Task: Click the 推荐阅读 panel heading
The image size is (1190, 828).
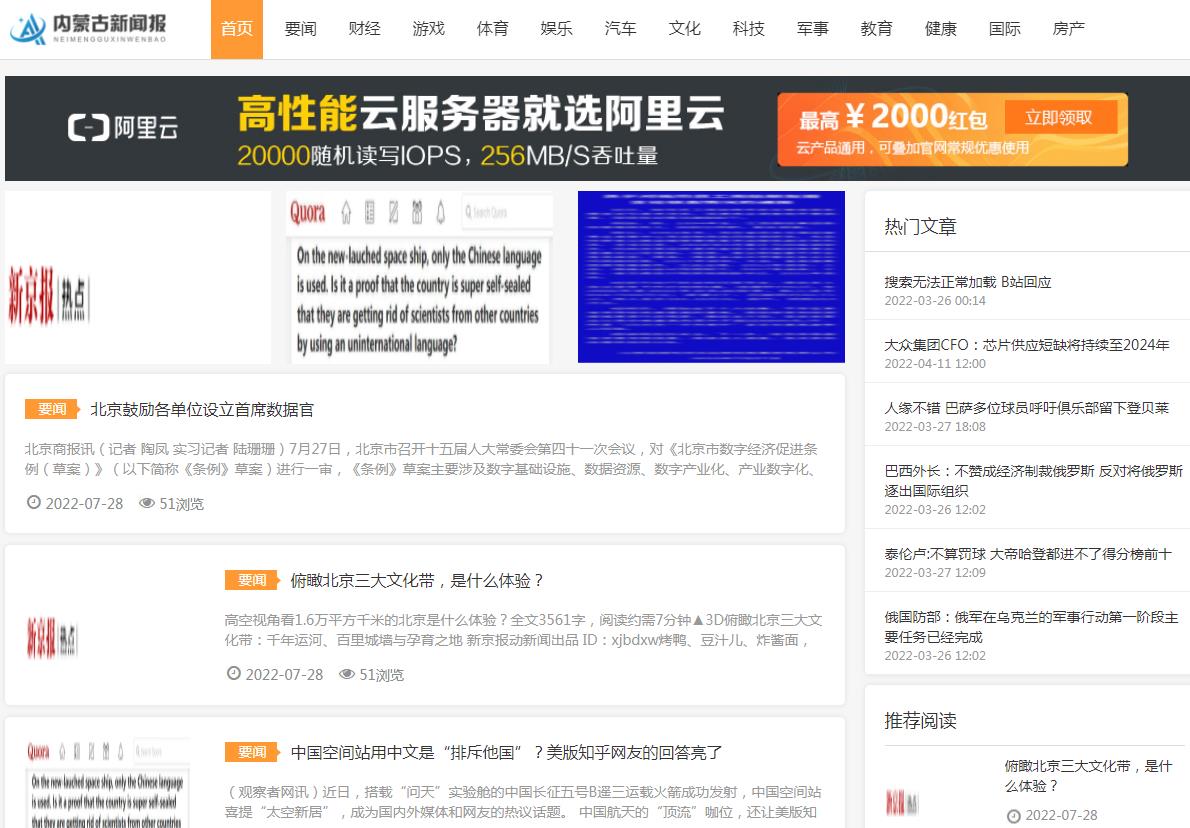Action: point(920,720)
